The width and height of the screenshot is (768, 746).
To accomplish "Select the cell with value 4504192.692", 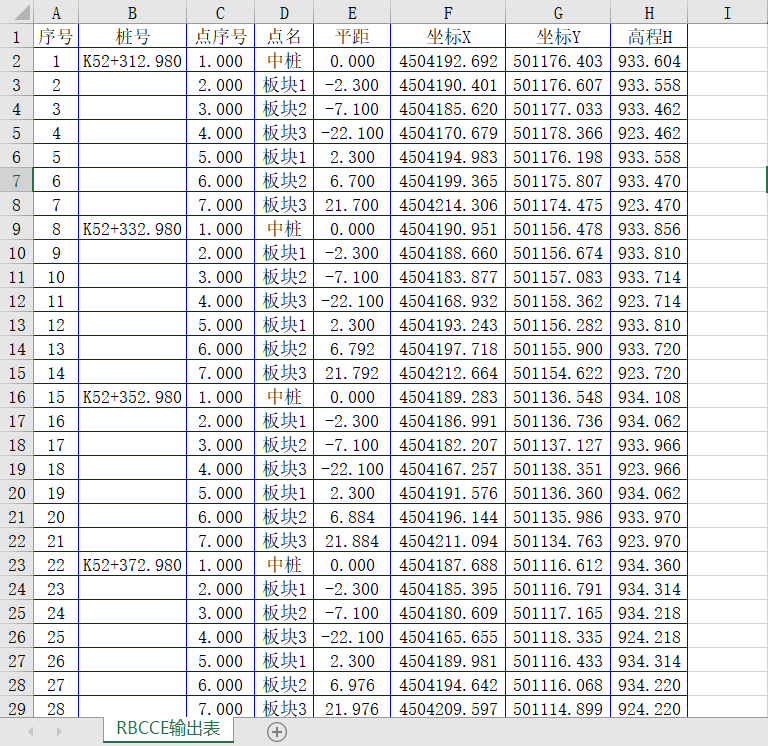I will [x=447, y=61].
